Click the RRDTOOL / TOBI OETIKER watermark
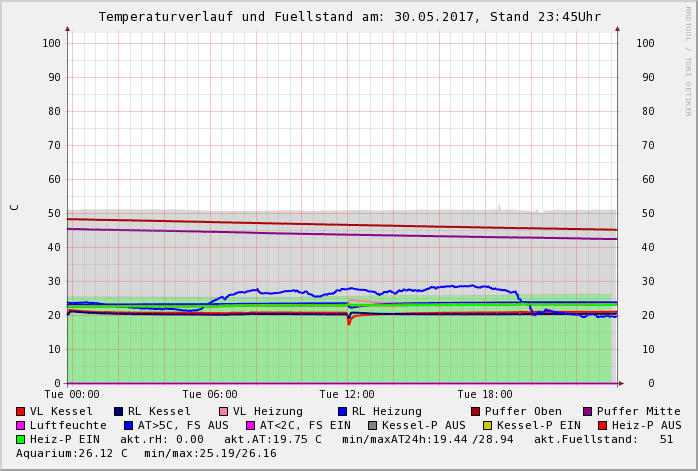The width and height of the screenshot is (698, 471). point(688,60)
